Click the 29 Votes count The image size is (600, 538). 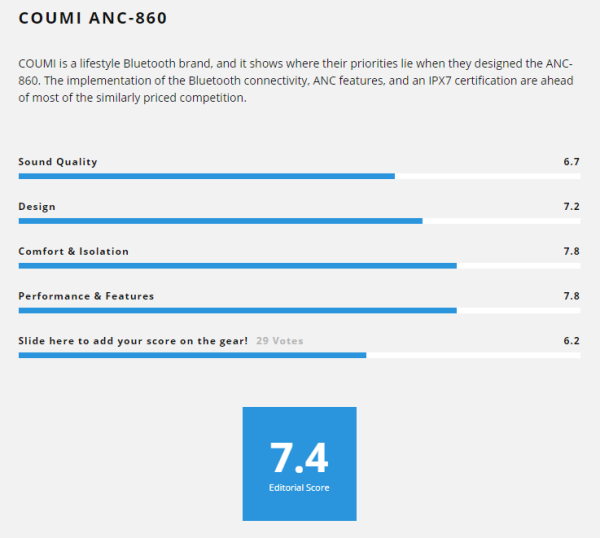pos(280,341)
